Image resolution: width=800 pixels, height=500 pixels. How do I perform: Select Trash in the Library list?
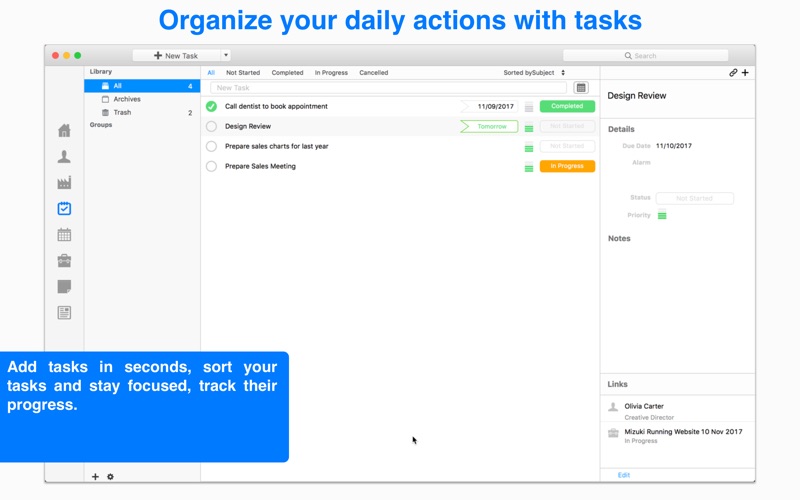[x=142, y=112]
